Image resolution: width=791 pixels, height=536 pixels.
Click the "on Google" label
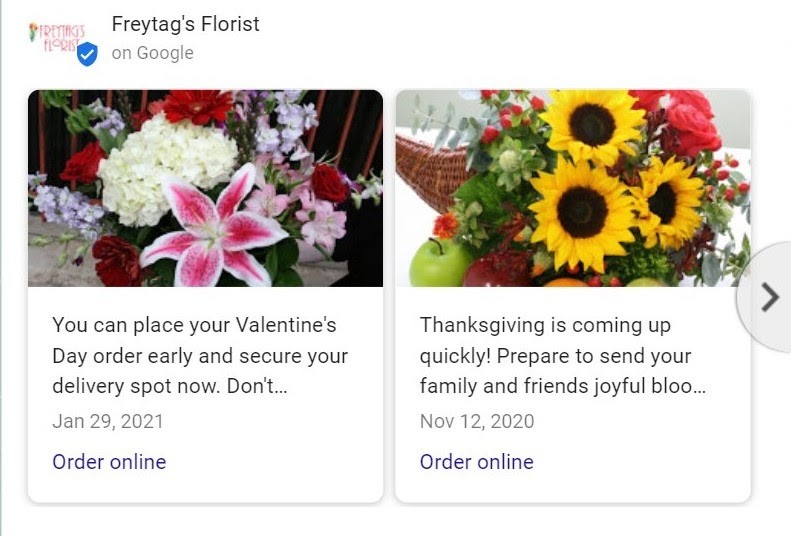click(x=152, y=53)
